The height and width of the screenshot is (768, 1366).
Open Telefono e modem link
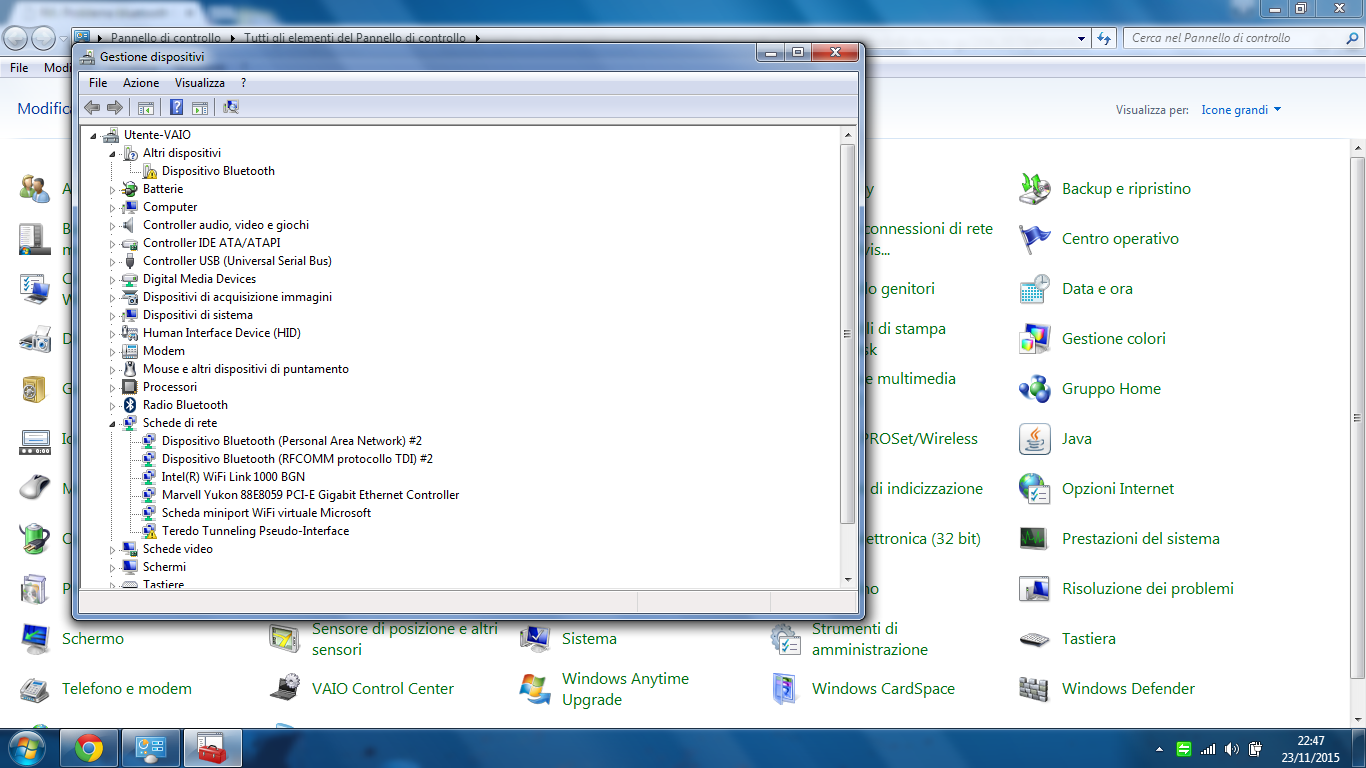[127, 688]
